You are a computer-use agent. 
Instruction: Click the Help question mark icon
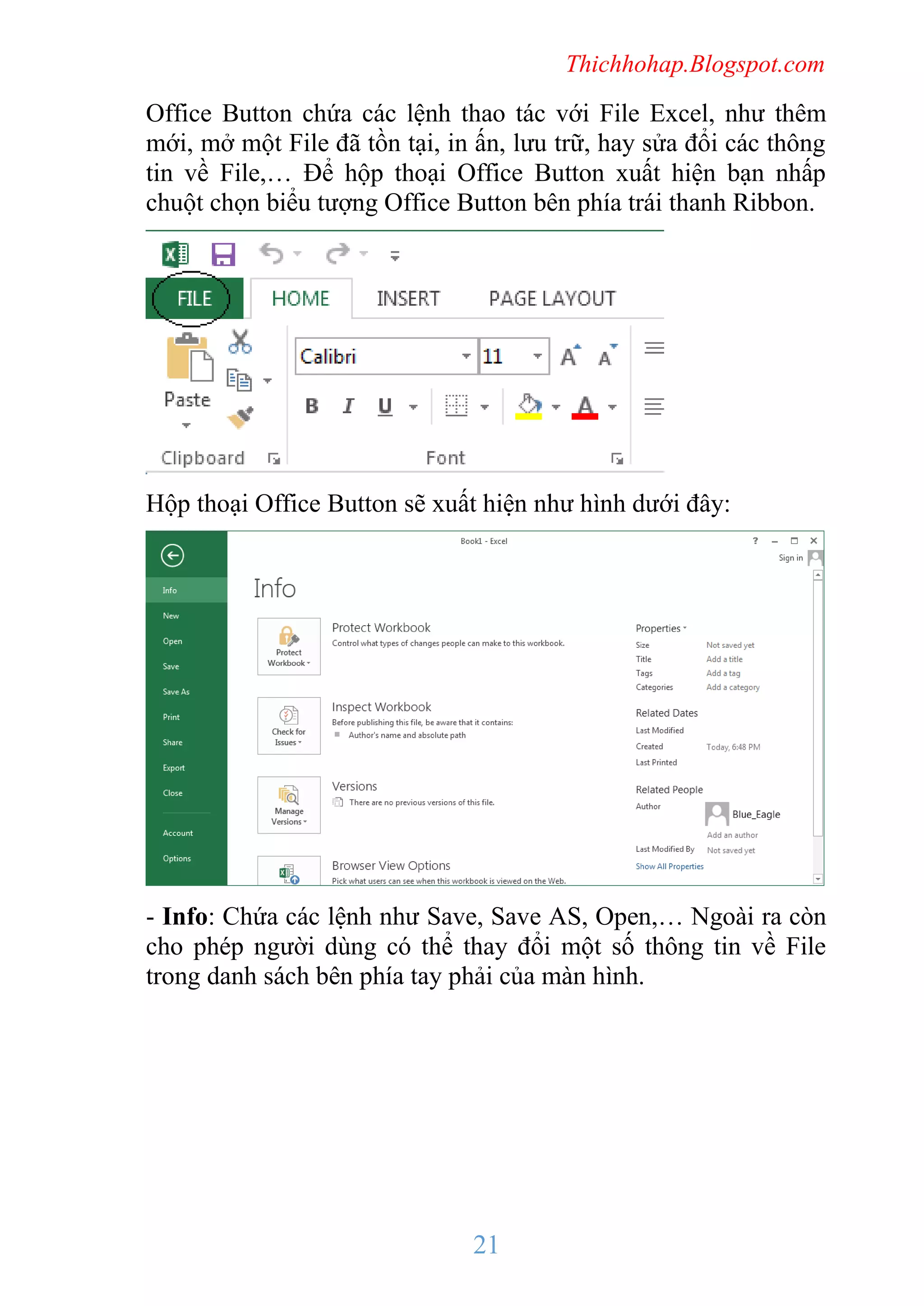pos(756,541)
